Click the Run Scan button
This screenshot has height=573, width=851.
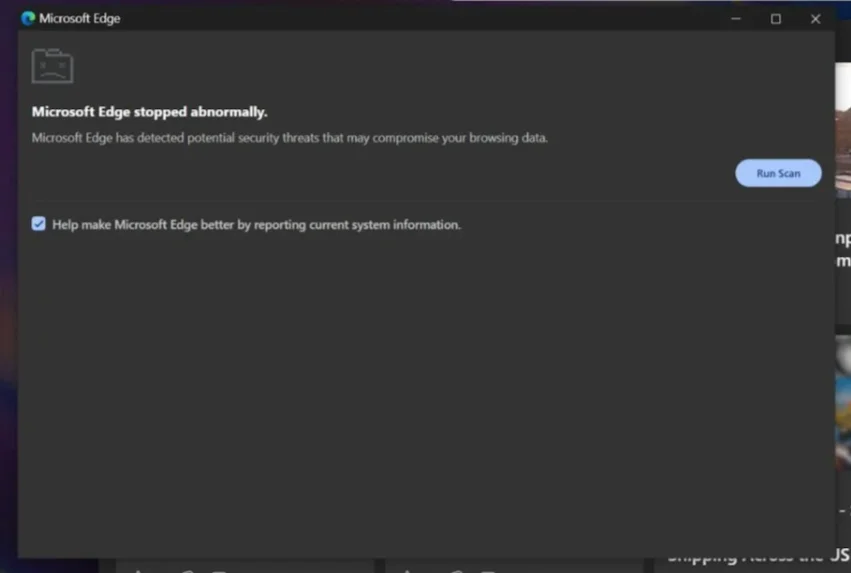(778, 173)
